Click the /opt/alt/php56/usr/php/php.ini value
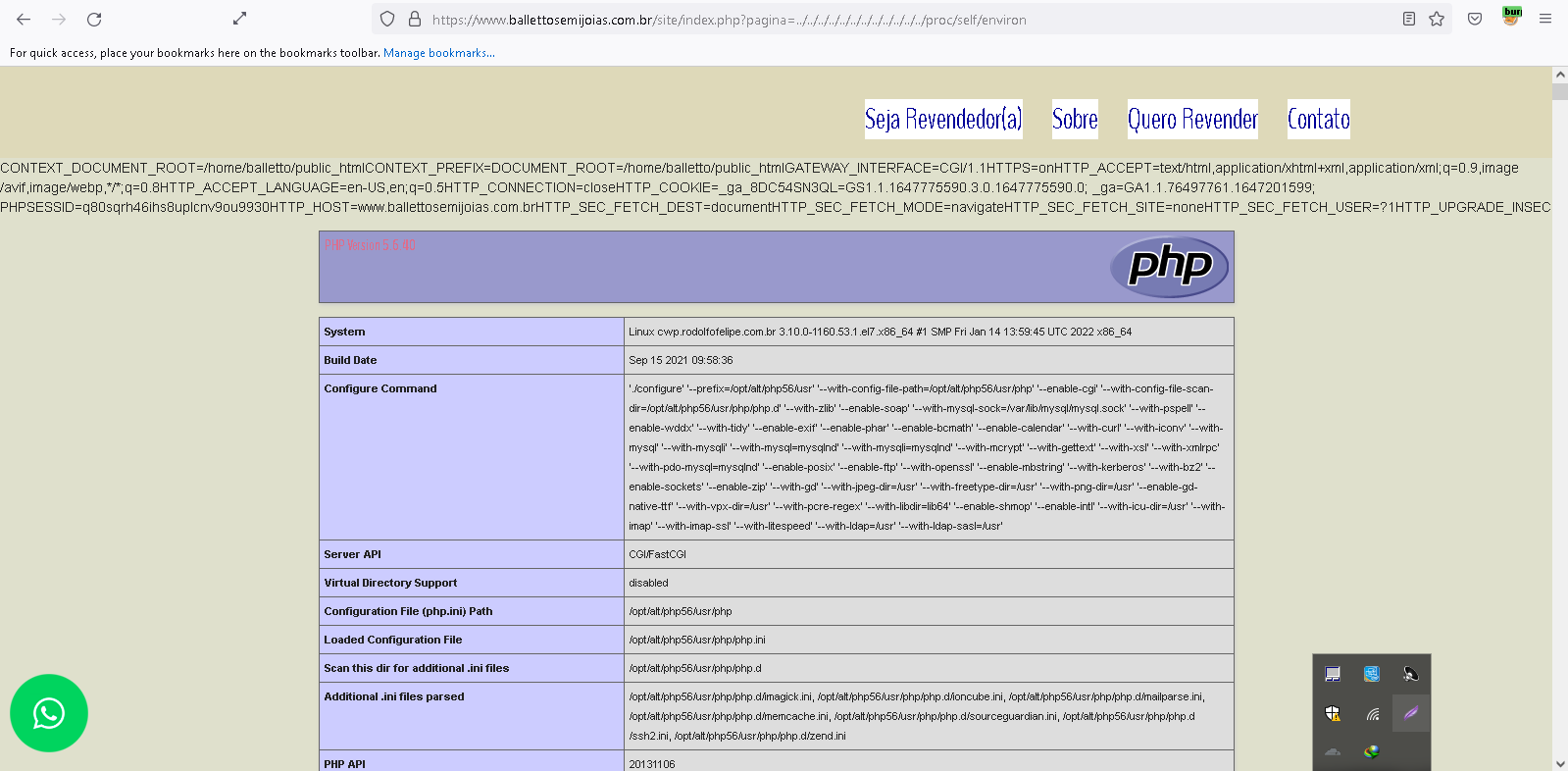This screenshot has height=771, width=1568. click(x=697, y=640)
